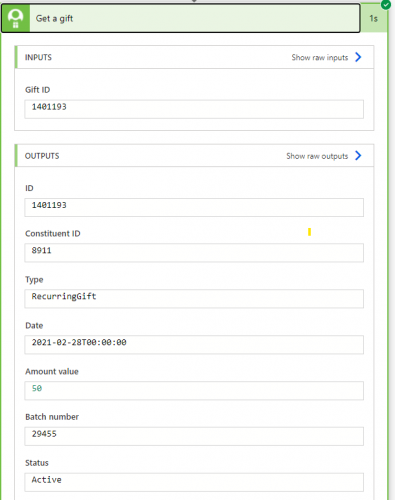Image resolution: width=395 pixels, height=500 pixels.
Task: Click the 1s duration badge
Action: tap(374, 19)
